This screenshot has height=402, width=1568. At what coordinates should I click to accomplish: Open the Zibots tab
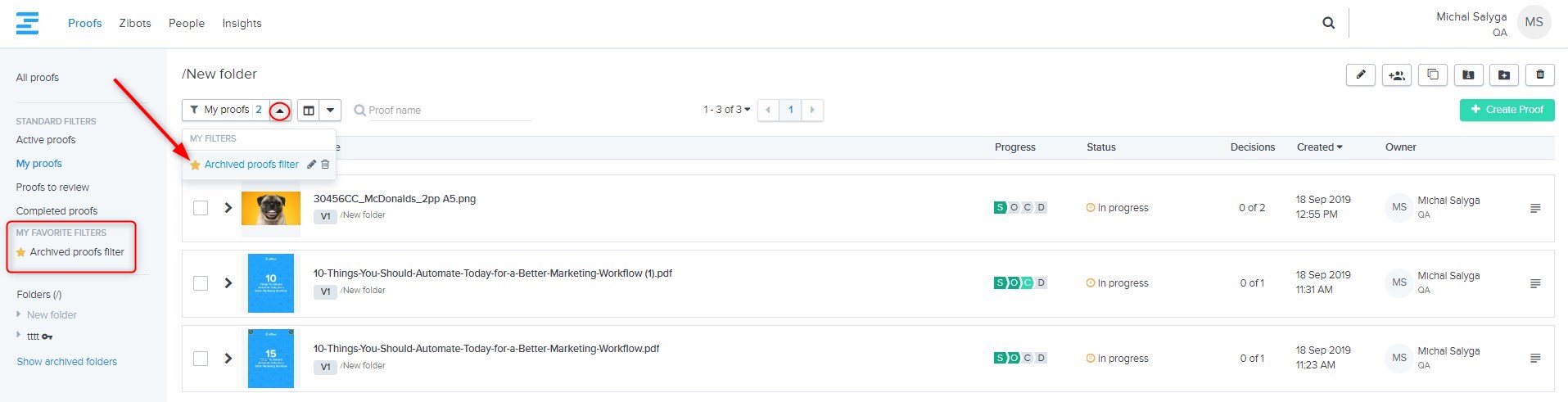point(135,23)
